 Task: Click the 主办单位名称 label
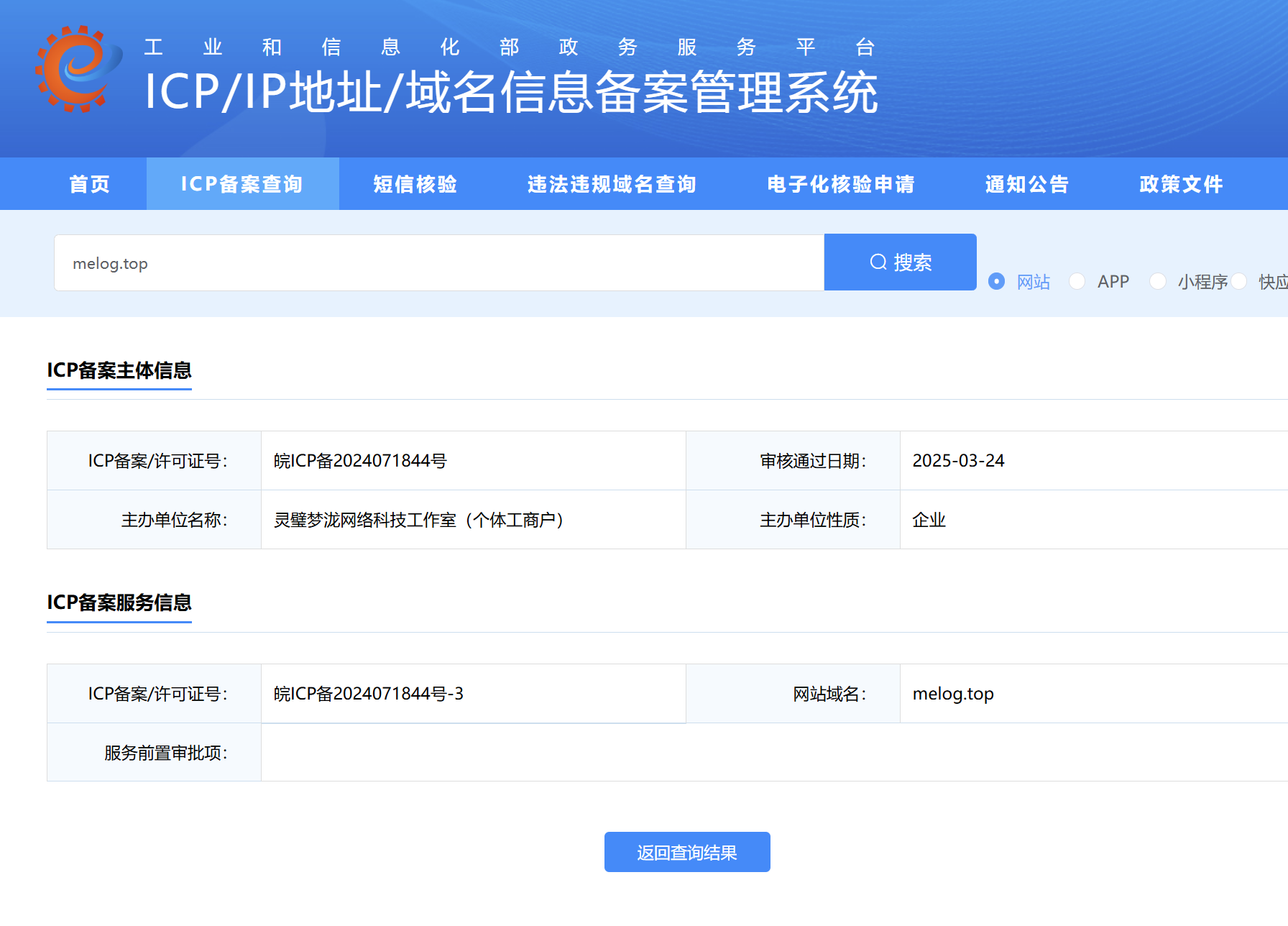point(174,520)
